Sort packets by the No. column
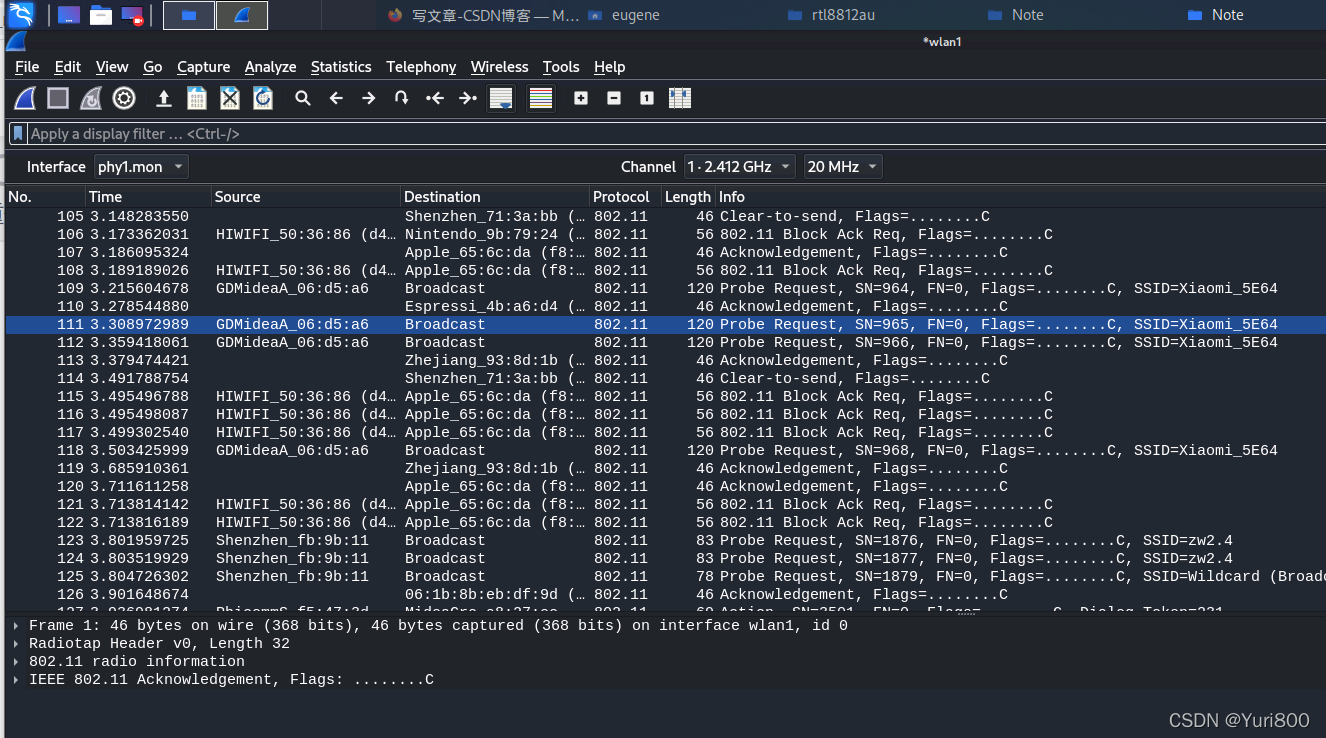This screenshot has height=738, width=1326. pyautogui.click(x=44, y=197)
